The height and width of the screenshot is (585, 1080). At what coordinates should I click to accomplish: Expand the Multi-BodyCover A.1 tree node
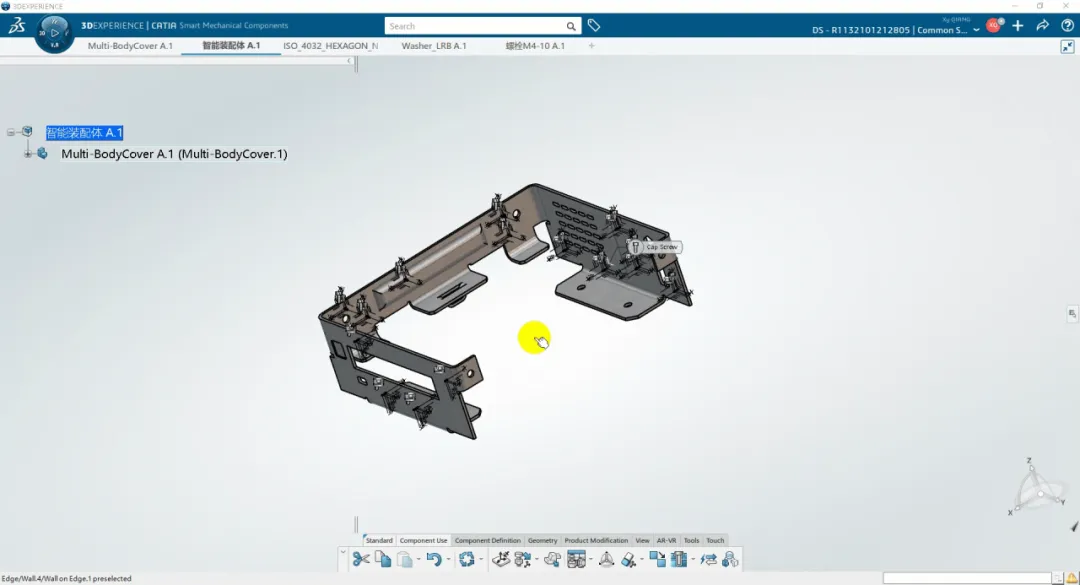[x=28, y=154]
